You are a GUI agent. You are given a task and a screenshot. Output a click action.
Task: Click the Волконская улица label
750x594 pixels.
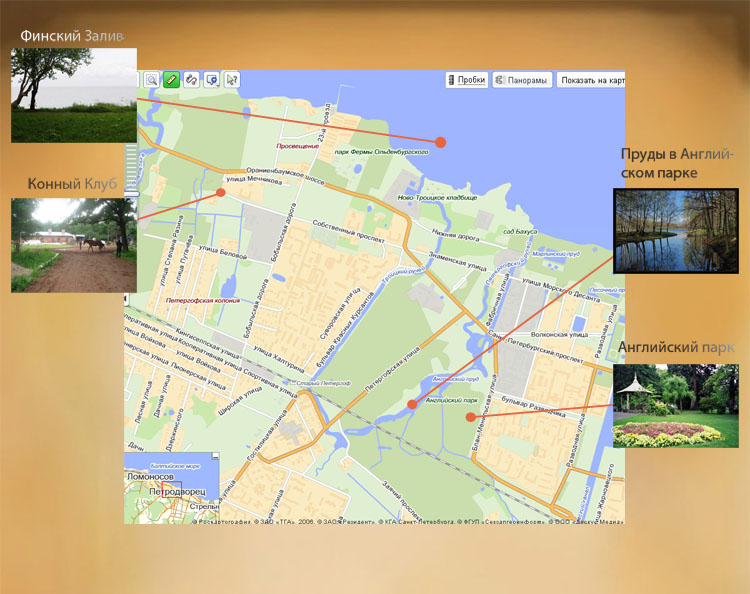[559, 334]
